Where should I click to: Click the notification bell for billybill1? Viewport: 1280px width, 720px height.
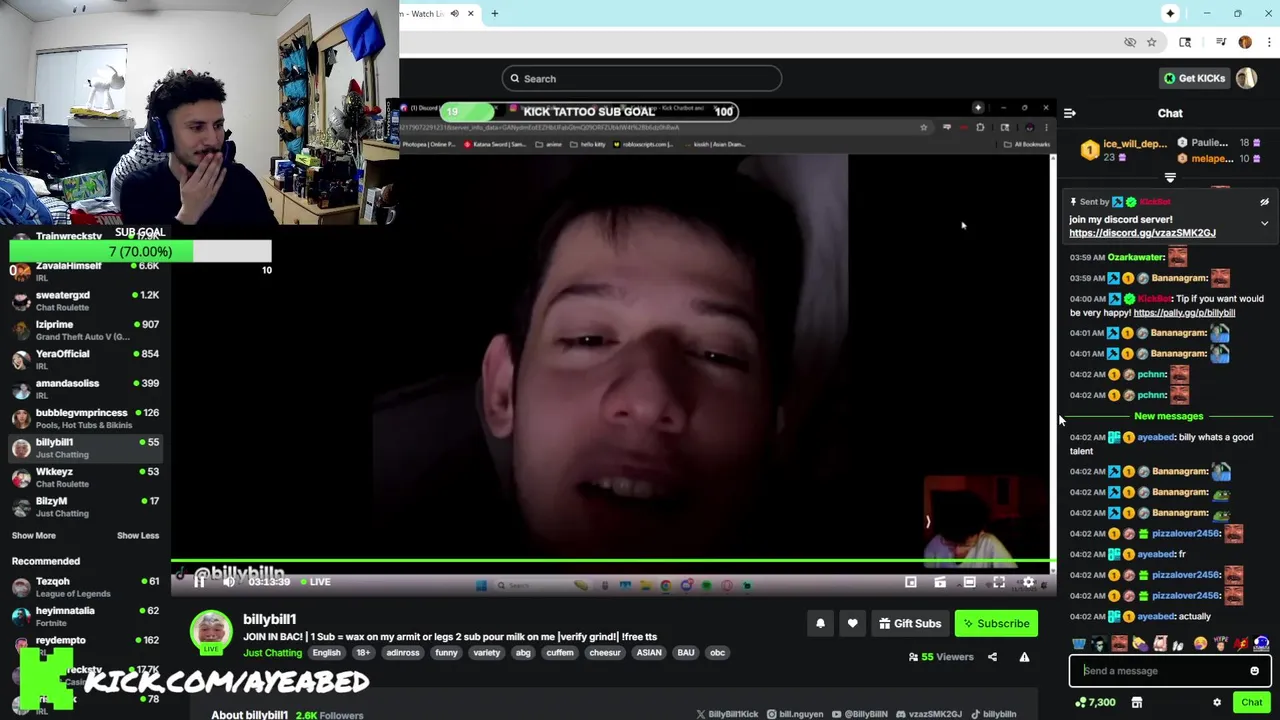[x=820, y=623]
